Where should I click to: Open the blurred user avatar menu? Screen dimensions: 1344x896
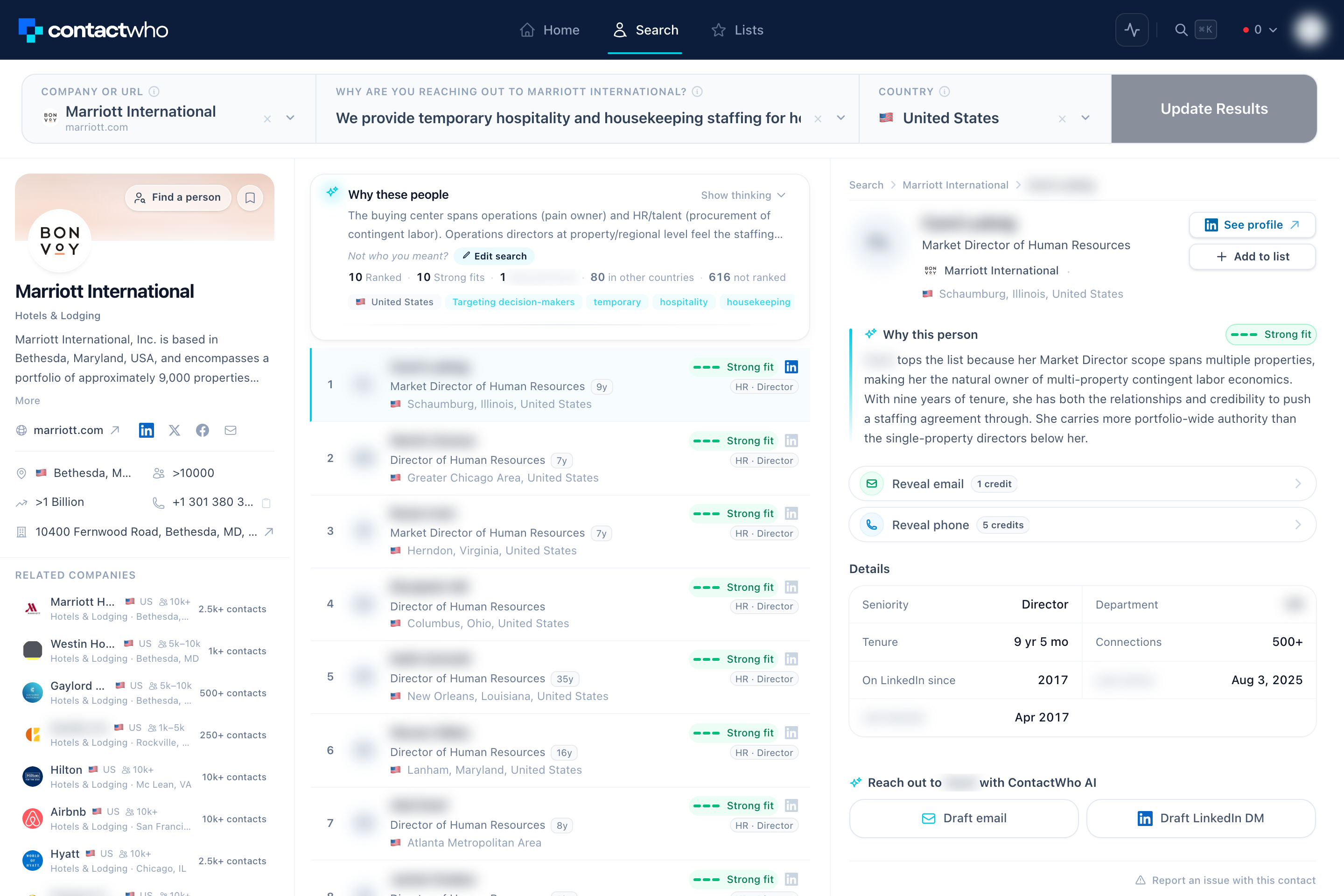coord(1310,30)
